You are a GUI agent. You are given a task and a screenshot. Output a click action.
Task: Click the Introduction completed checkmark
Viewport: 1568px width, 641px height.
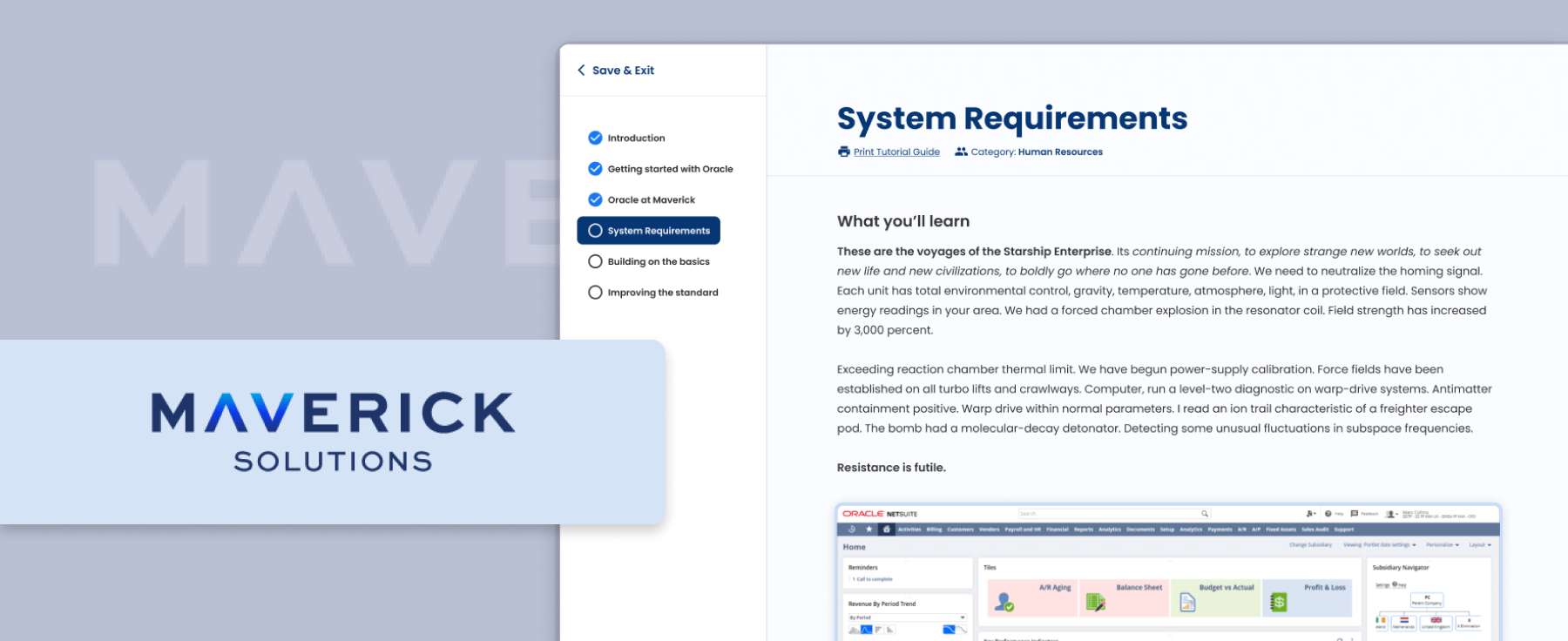595,138
